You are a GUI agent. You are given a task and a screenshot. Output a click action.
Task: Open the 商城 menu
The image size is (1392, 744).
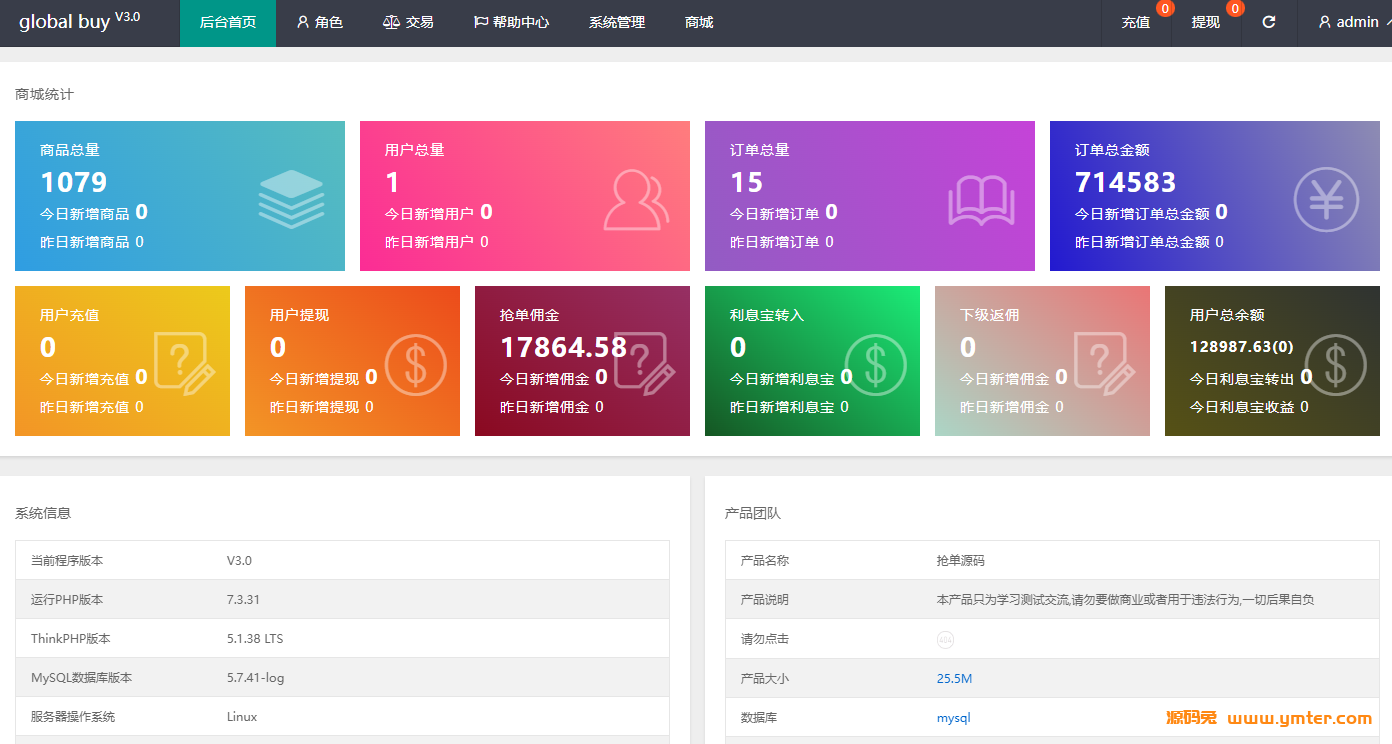[699, 22]
